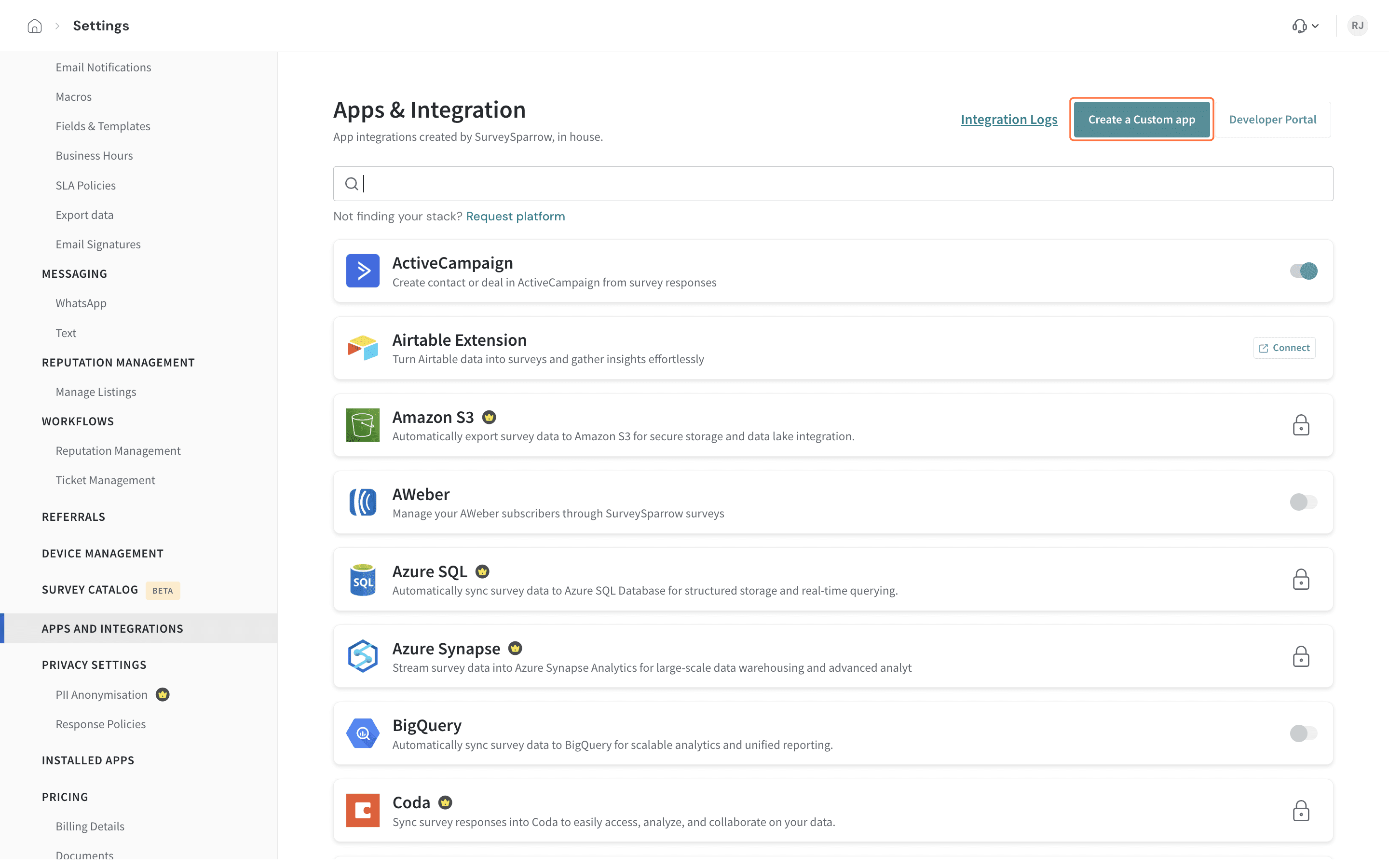Click the Azure Synapse logo

coord(363,656)
